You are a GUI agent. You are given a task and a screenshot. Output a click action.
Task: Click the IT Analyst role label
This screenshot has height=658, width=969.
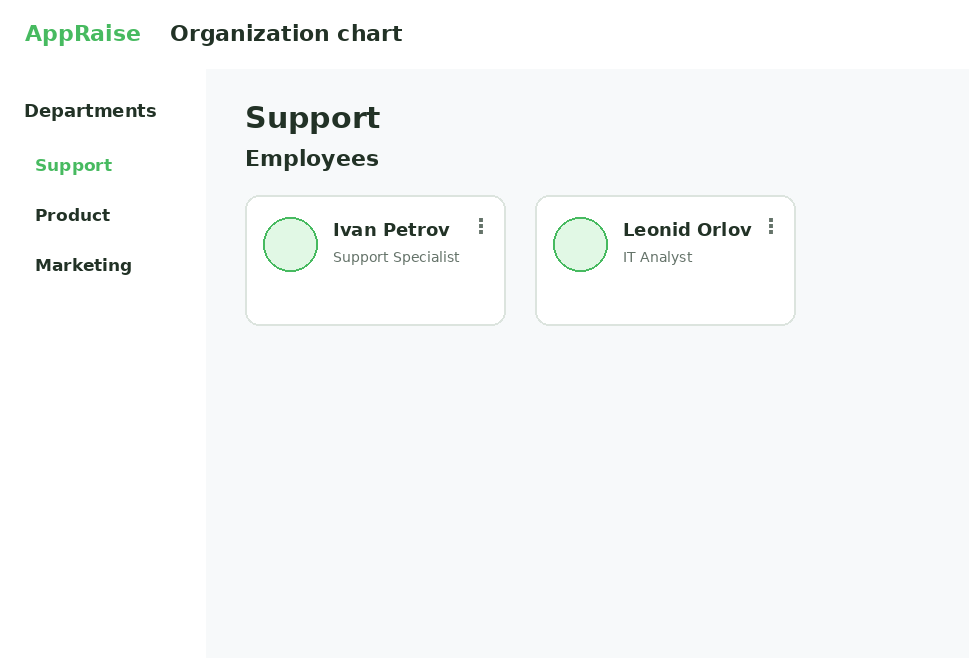[x=658, y=257]
